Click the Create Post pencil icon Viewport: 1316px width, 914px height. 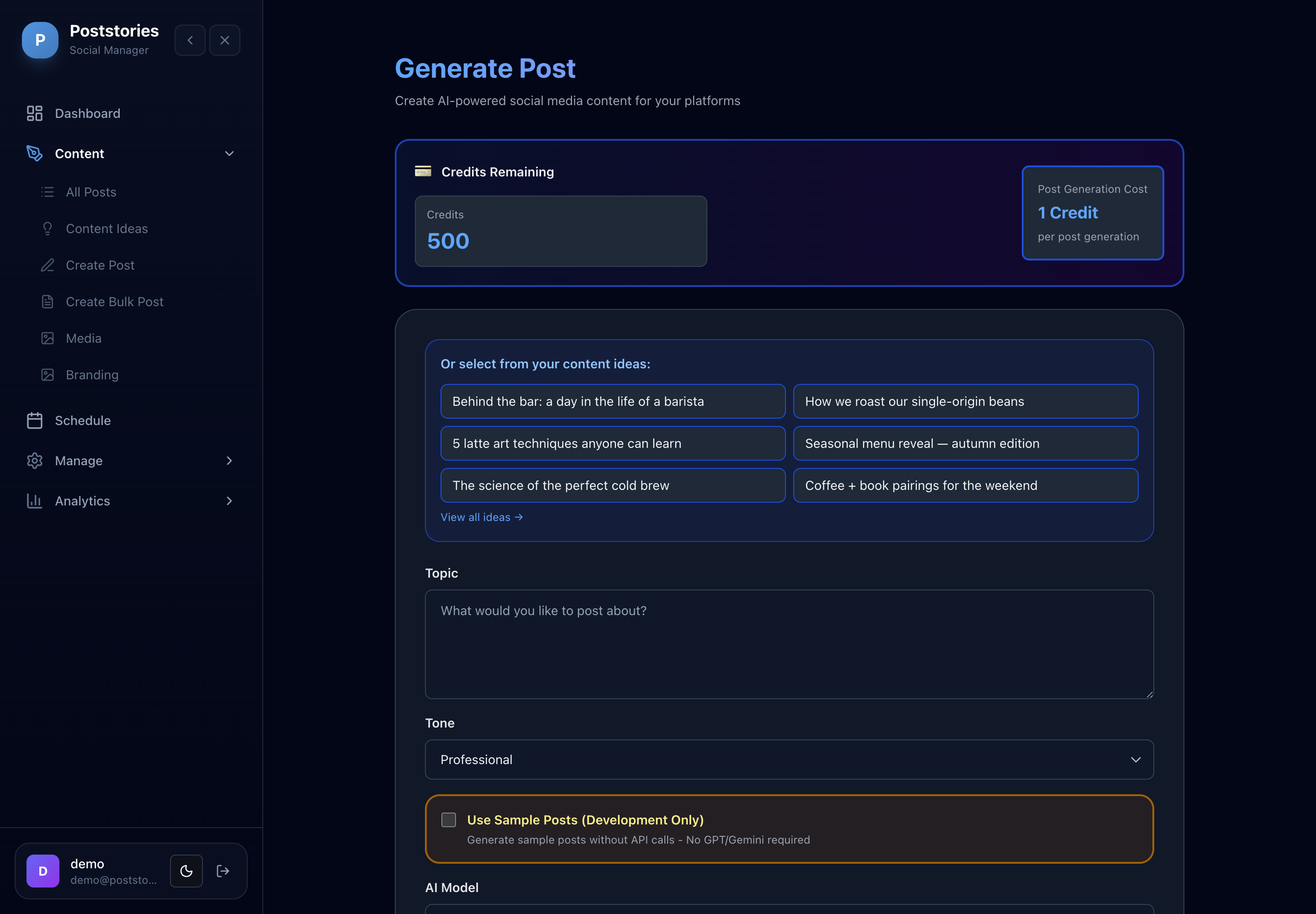[x=48, y=265]
